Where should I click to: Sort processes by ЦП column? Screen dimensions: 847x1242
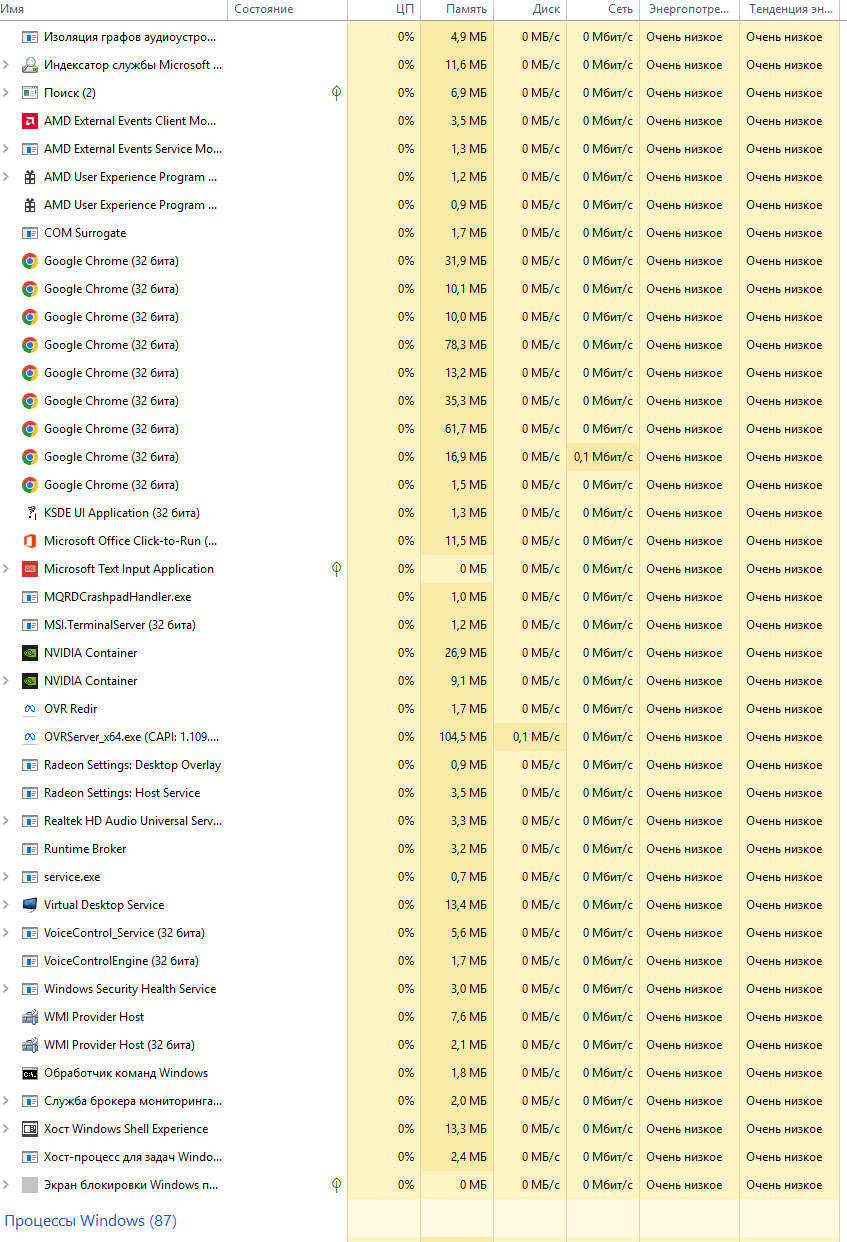tap(384, 9)
